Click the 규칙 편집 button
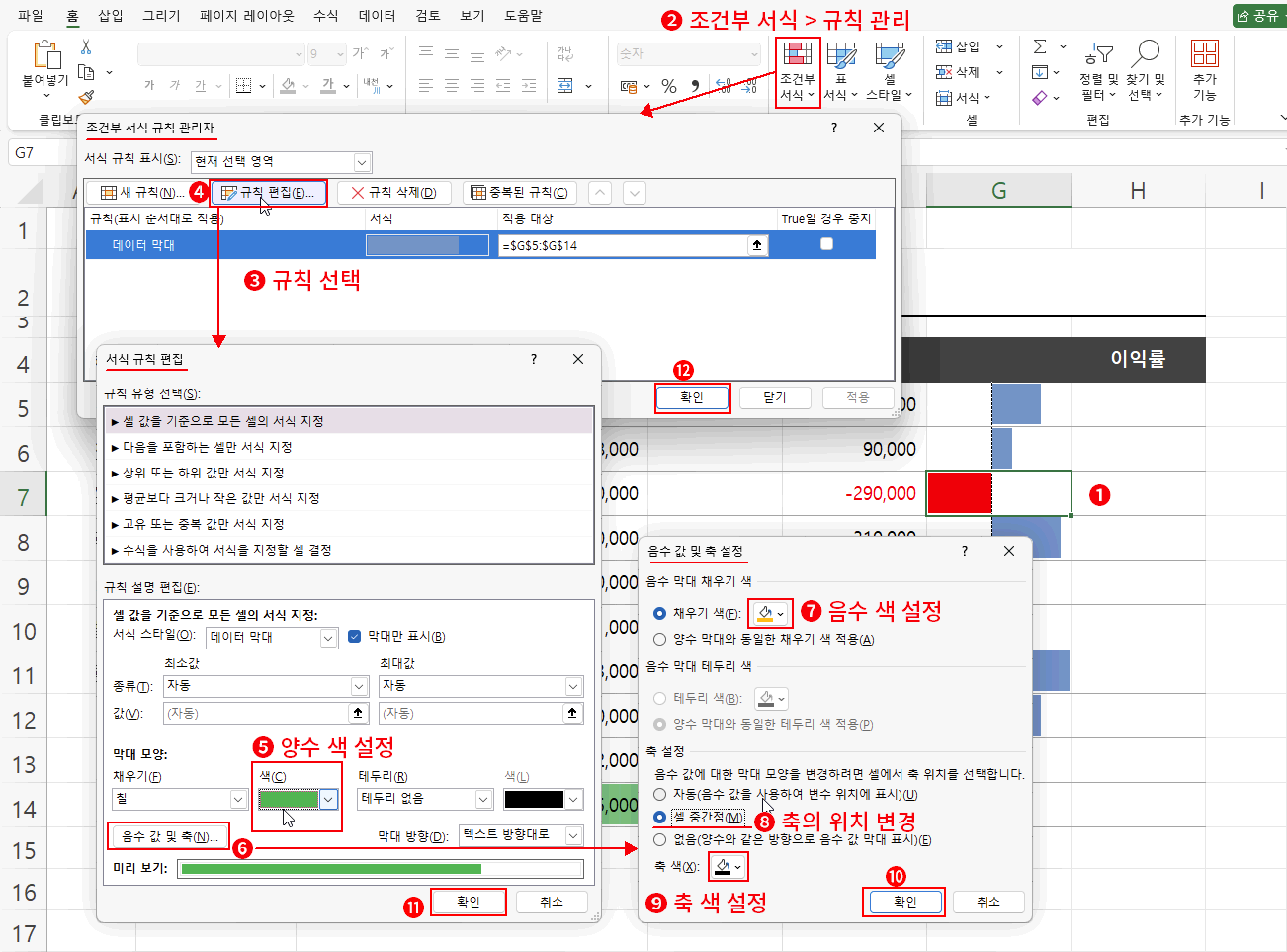This screenshot has height=952, width=1287. (x=268, y=193)
